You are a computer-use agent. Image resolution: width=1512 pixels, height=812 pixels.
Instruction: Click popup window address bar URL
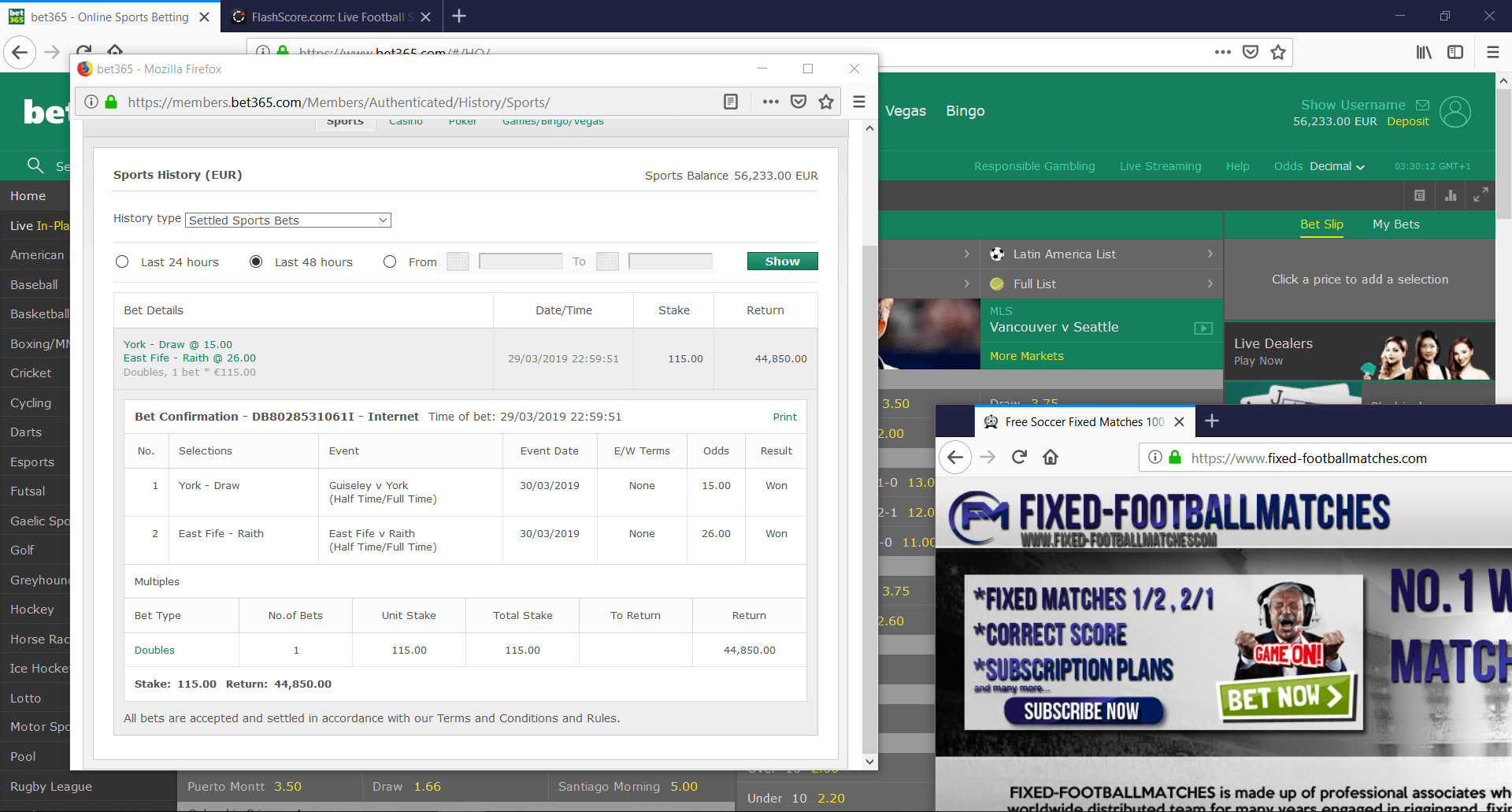(339, 102)
